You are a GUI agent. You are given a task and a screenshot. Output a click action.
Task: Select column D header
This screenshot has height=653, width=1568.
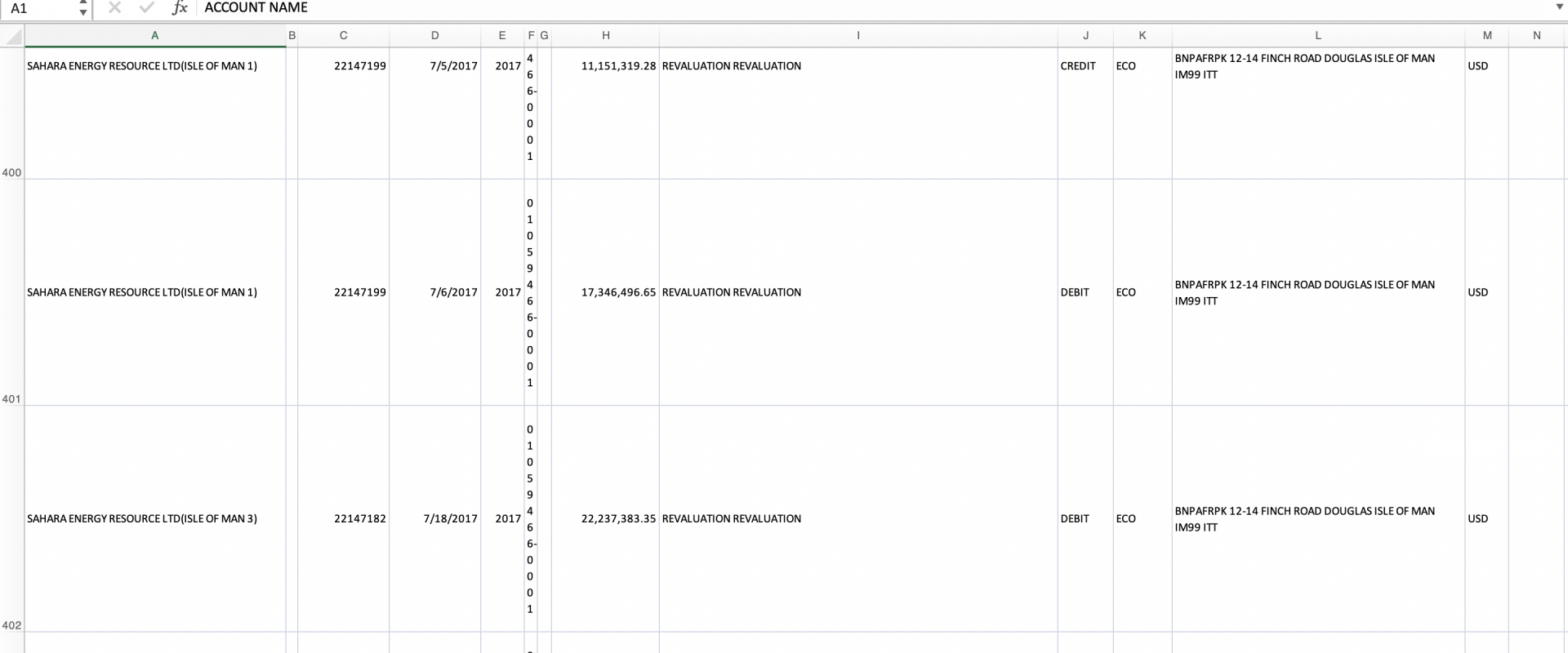pyautogui.click(x=434, y=36)
